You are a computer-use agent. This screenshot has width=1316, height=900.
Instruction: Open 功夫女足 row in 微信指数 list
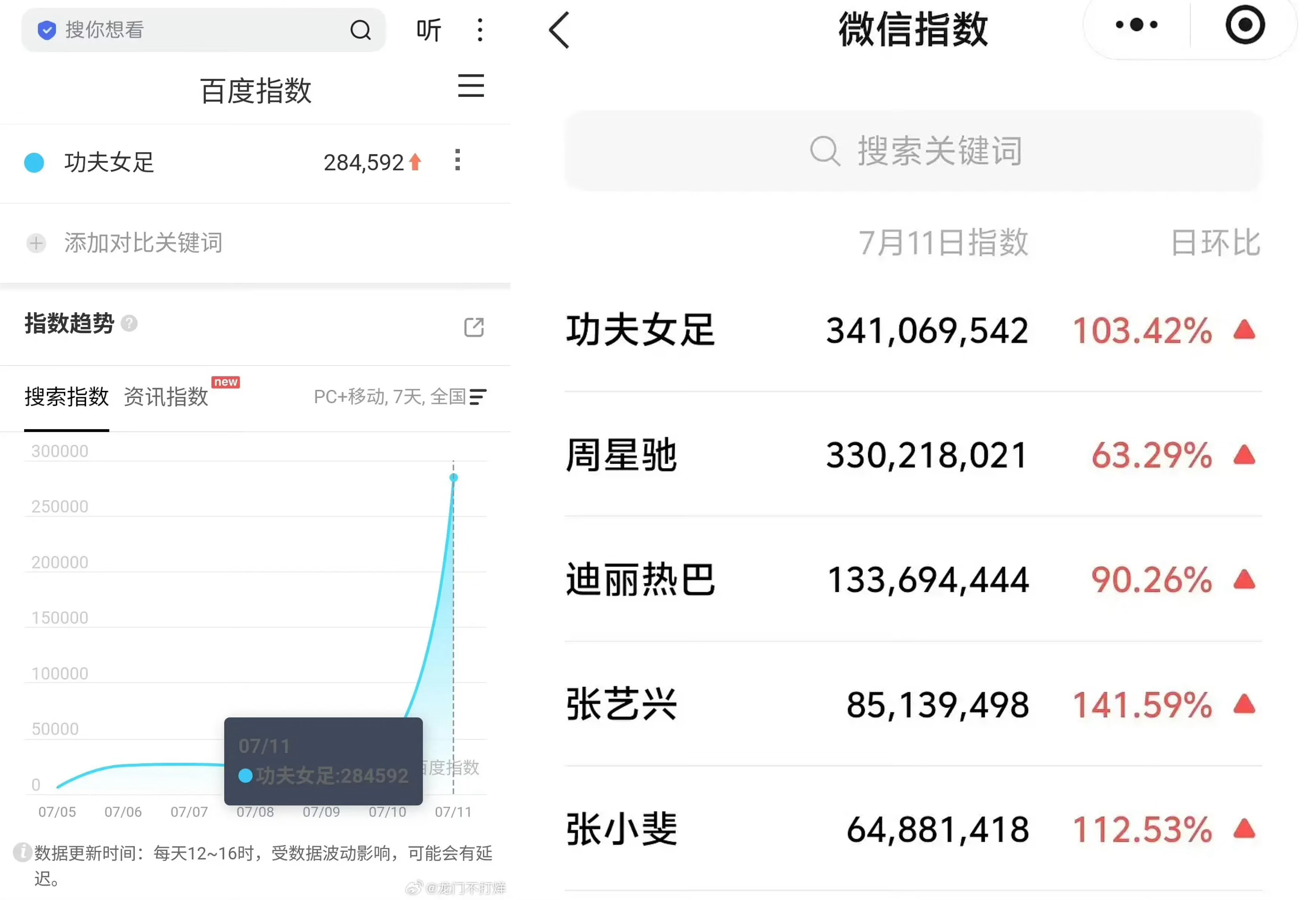pos(913,330)
